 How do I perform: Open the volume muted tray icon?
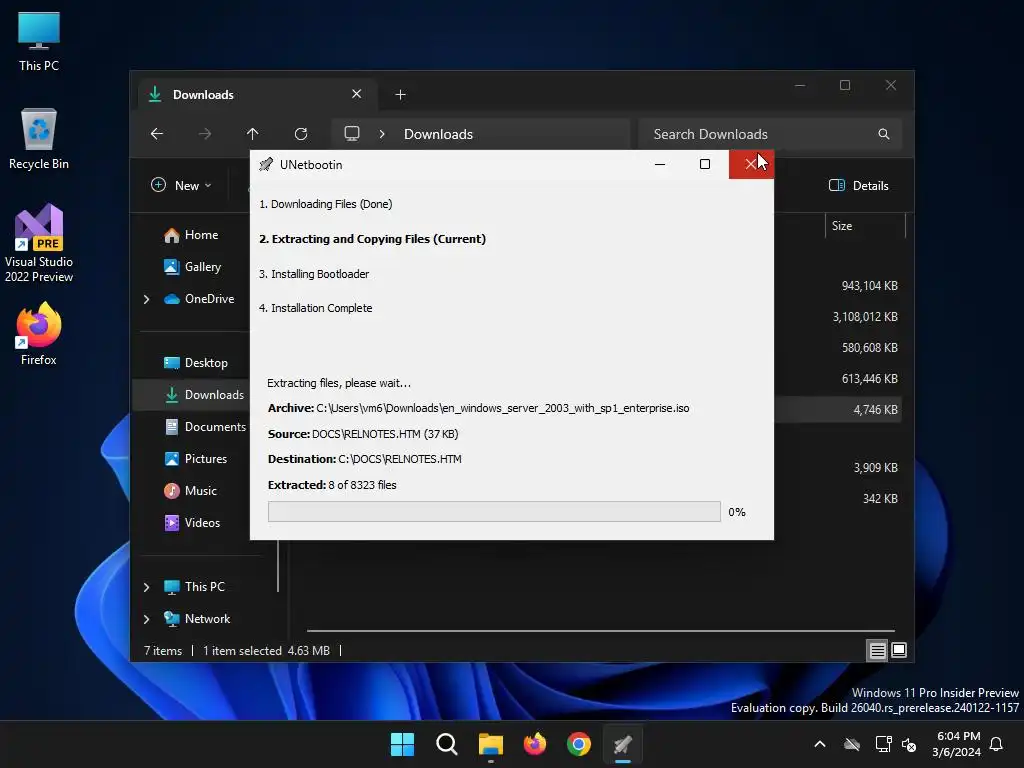[909, 744]
